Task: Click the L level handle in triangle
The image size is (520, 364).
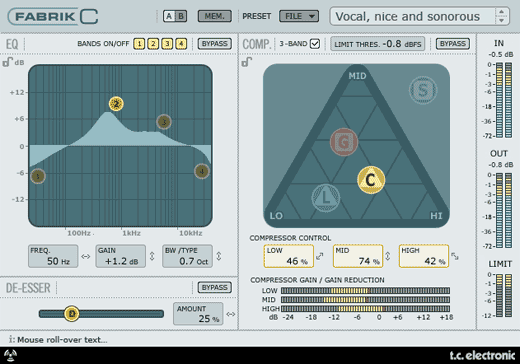Action: pos(326,198)
